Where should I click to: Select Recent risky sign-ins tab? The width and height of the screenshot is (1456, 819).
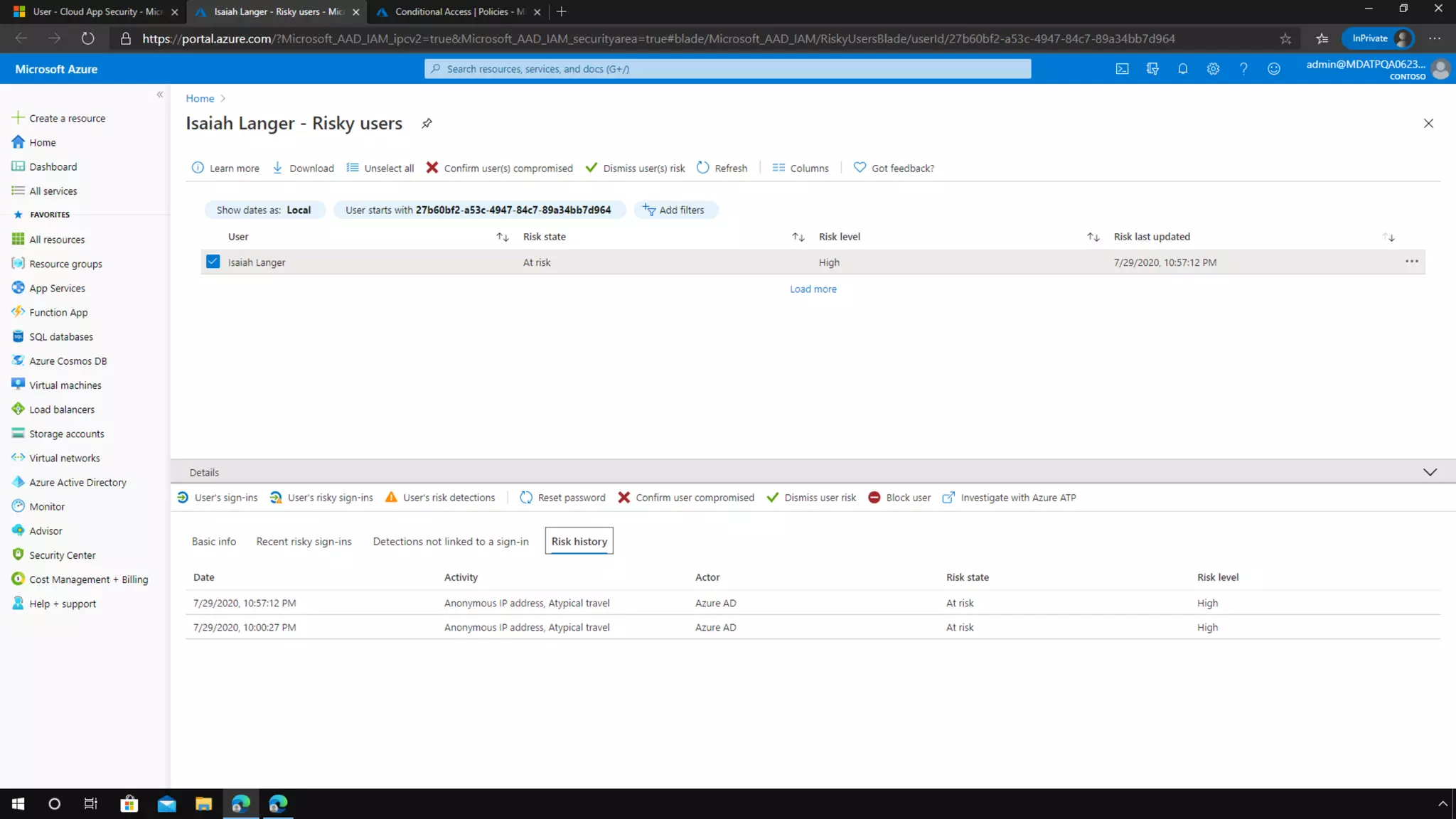304,542
